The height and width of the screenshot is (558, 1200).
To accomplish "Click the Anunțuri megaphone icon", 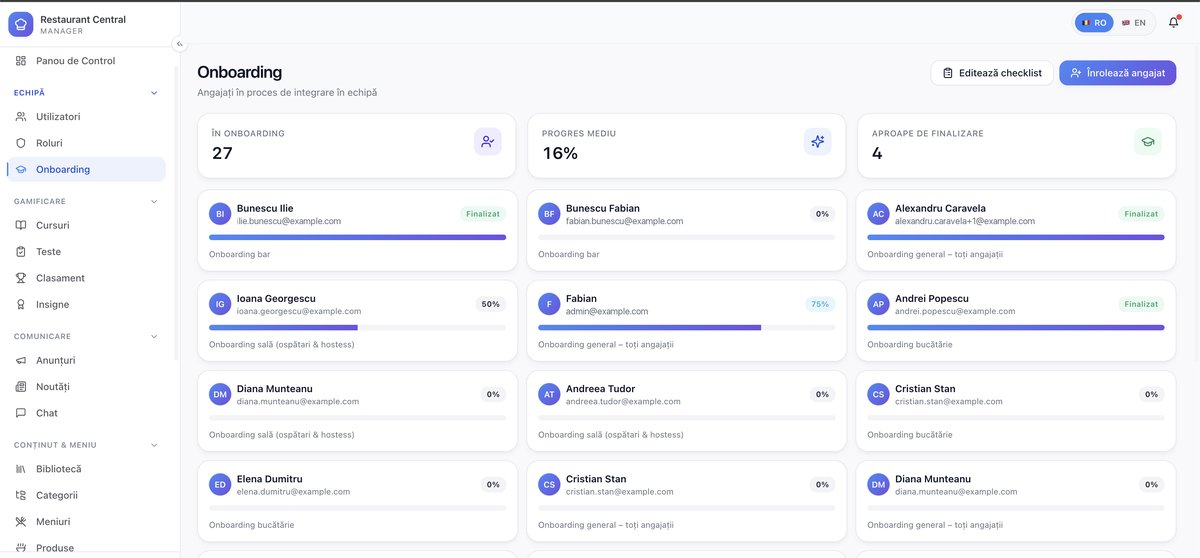I will tap(21, 360).
